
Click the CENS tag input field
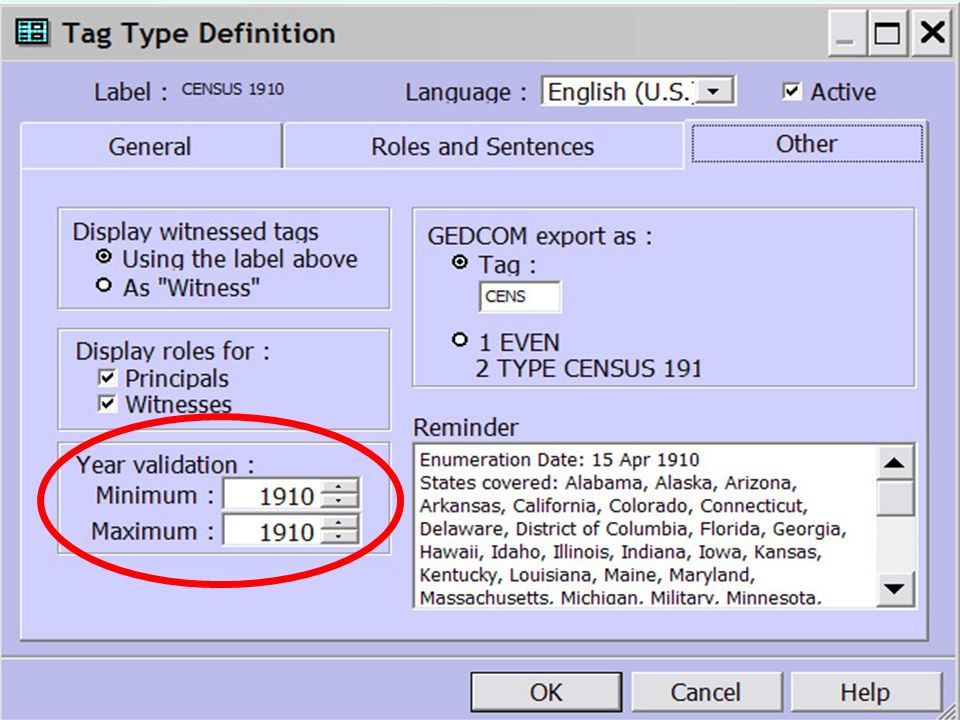pos(519,296)
